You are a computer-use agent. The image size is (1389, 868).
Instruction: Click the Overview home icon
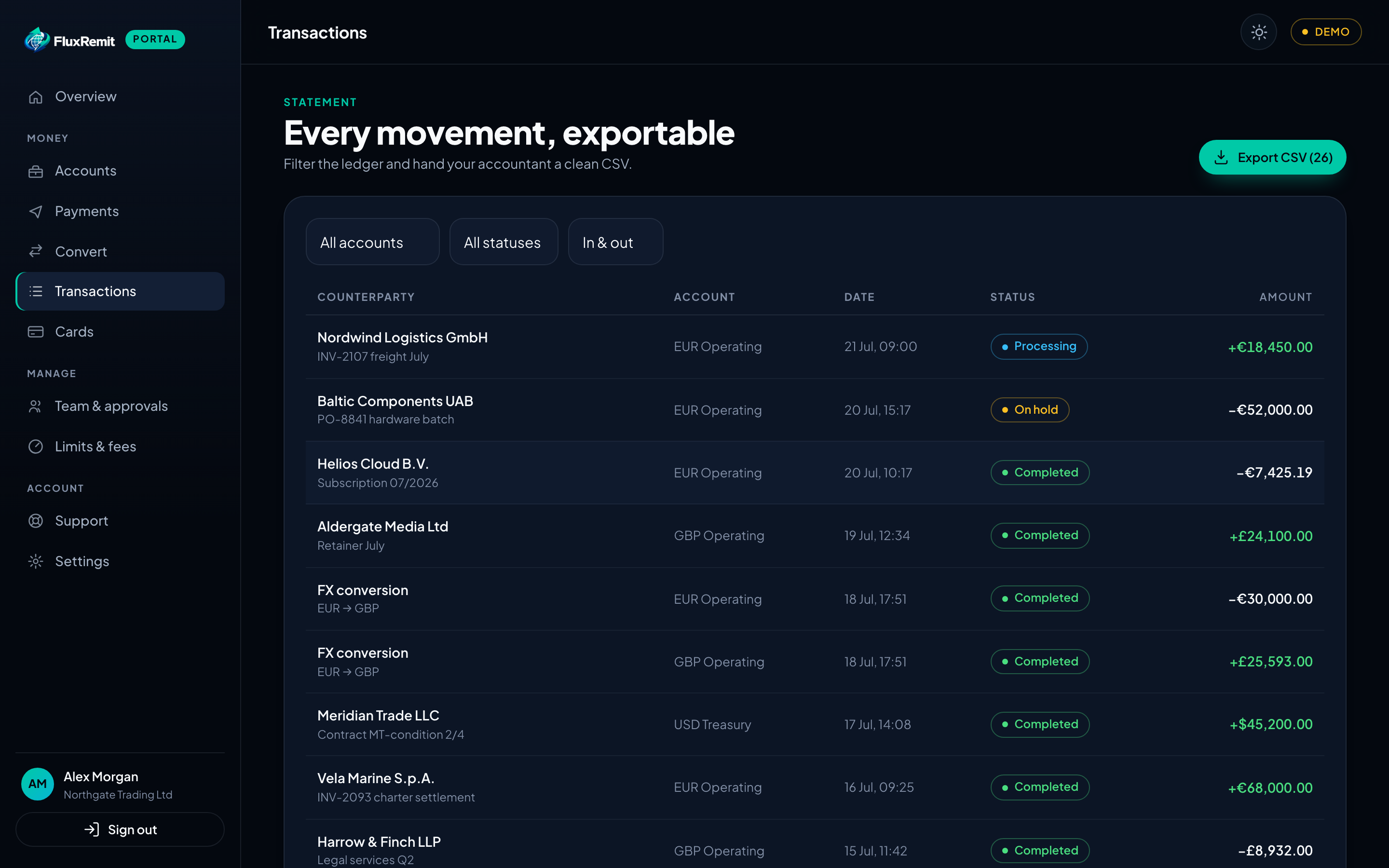tap(36, 97)
